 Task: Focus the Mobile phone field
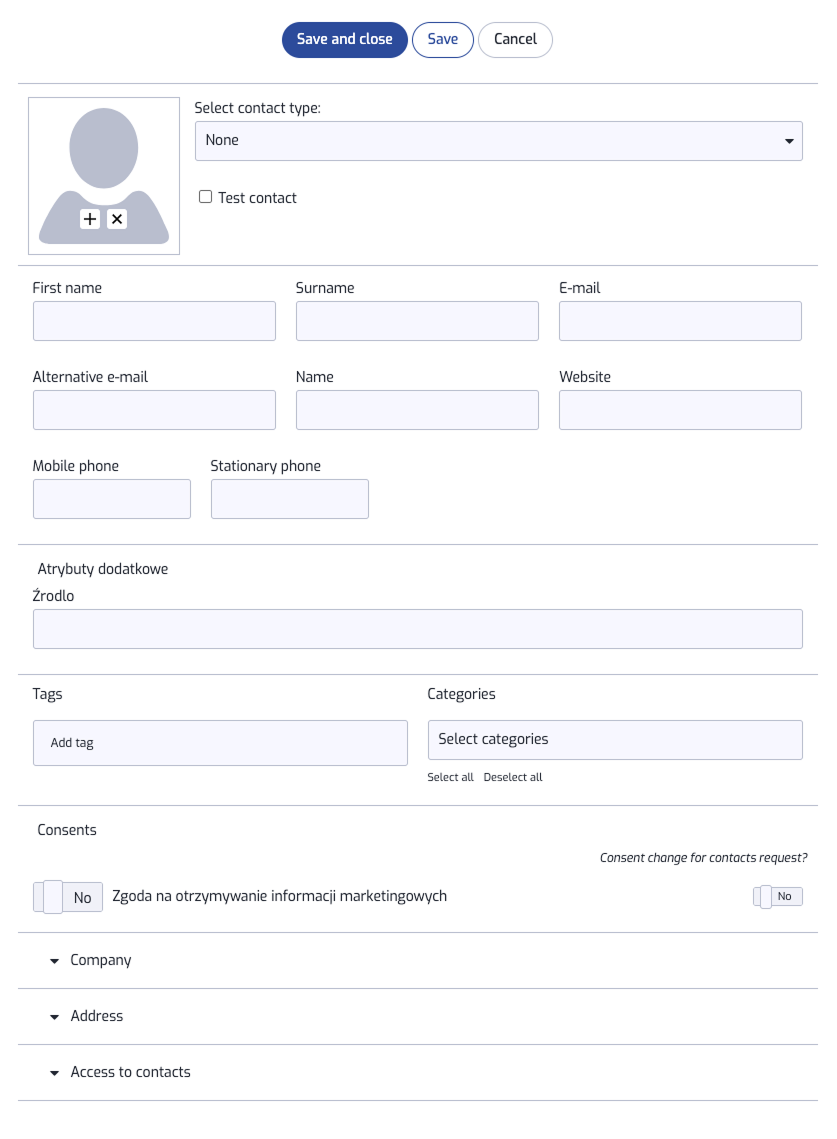point(112,499)
